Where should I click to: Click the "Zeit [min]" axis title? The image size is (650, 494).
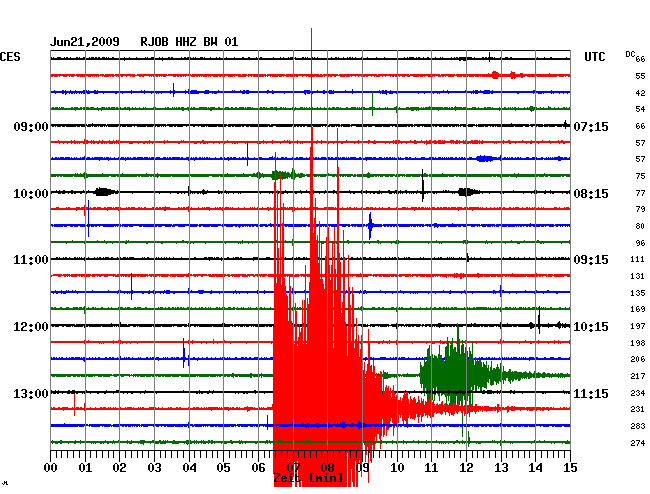[308, 478]
